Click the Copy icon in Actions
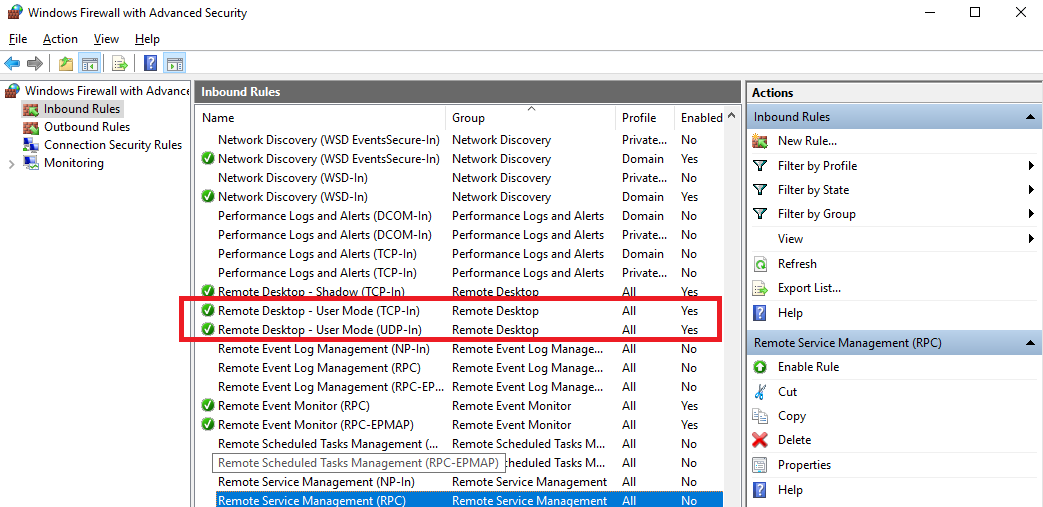Image resolution: width=1043 pixels, height=507 pixels. click(x=760, y=416)
